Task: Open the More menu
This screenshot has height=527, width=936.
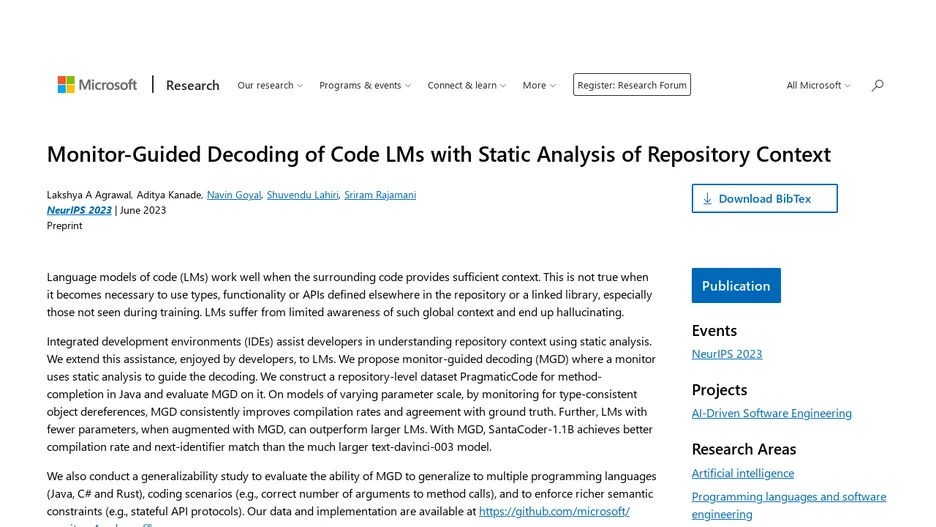Action: click(x=539, y=85)
